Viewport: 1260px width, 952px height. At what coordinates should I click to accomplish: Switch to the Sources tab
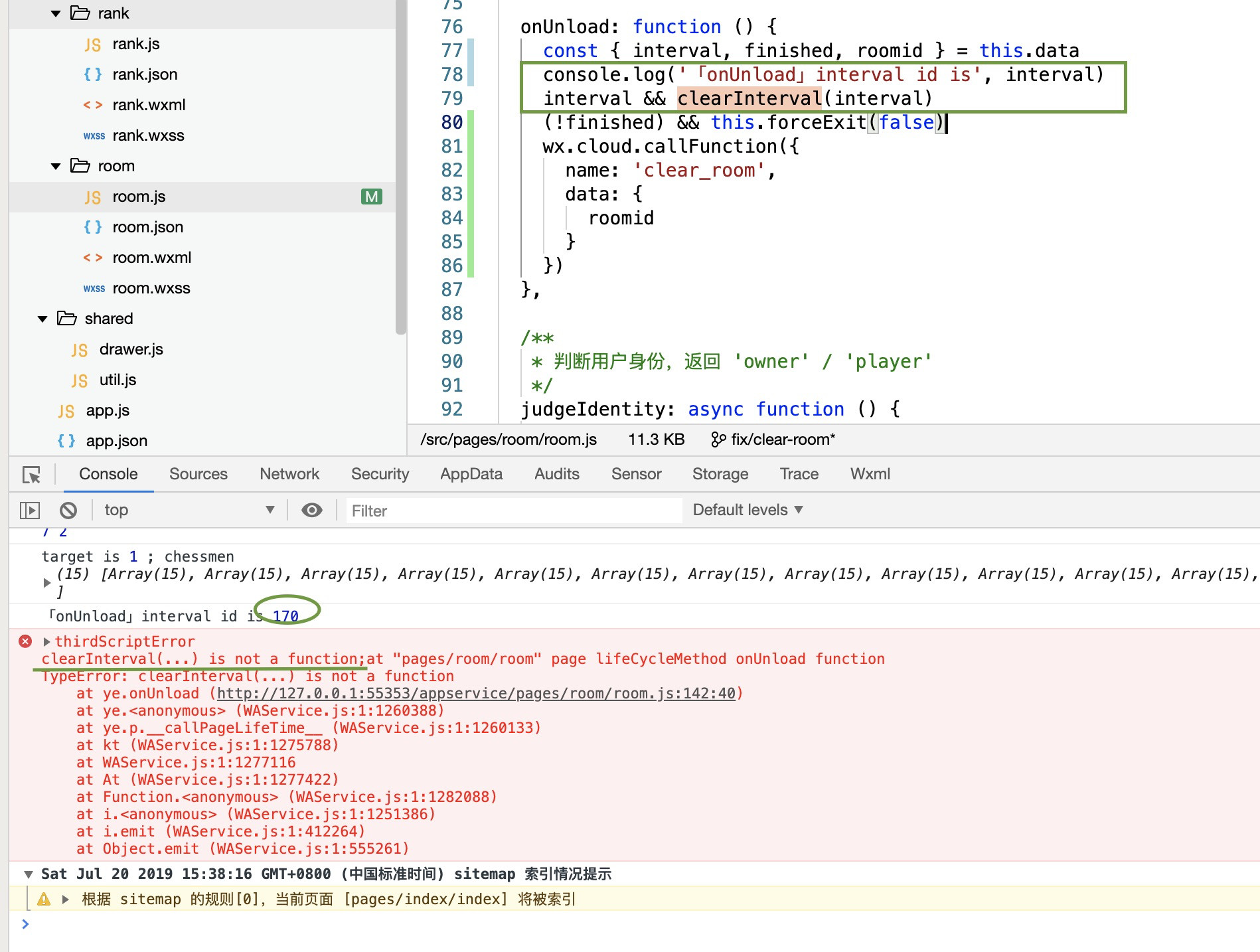coord(198,474)
